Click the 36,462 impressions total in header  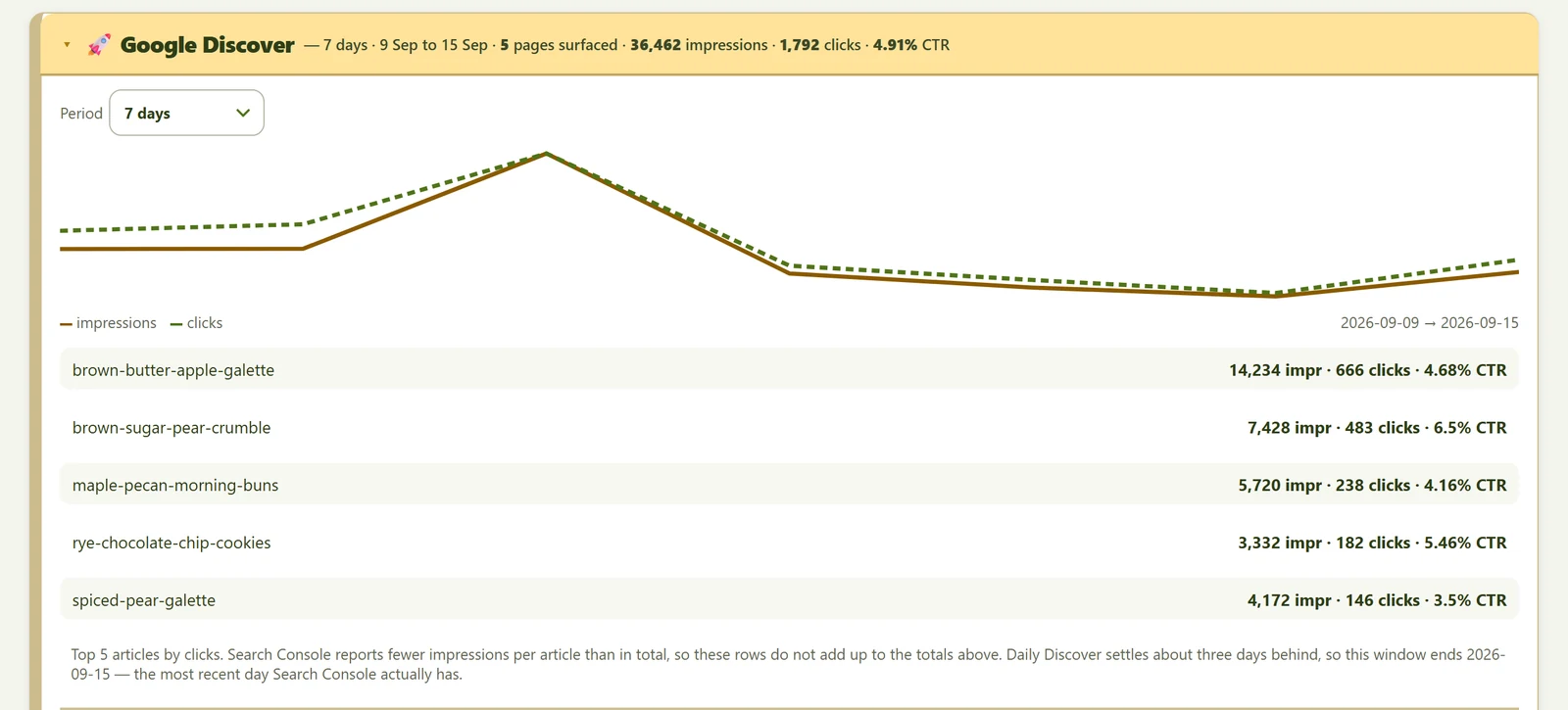point(699,45)
